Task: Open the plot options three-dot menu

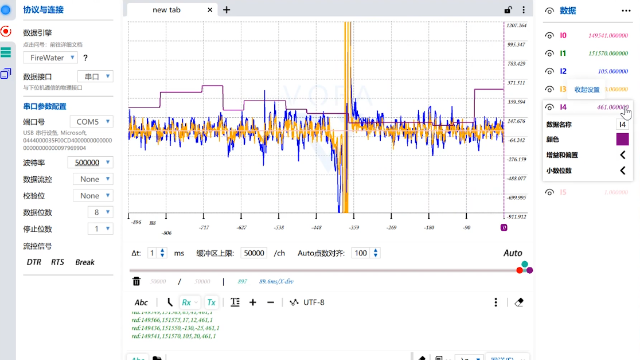Action: (524, 10)
